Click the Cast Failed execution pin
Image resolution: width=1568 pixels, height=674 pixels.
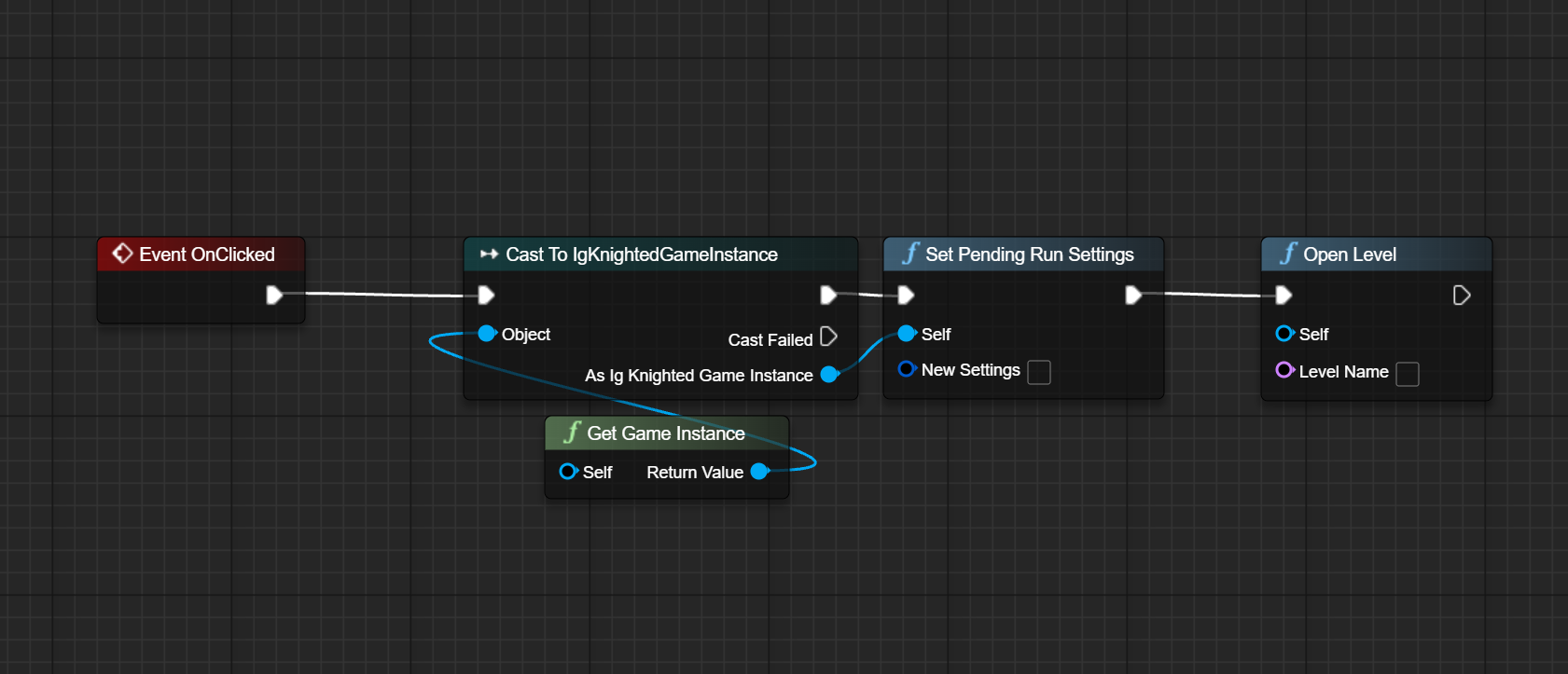pyautogui.click(x=828, y=337)
